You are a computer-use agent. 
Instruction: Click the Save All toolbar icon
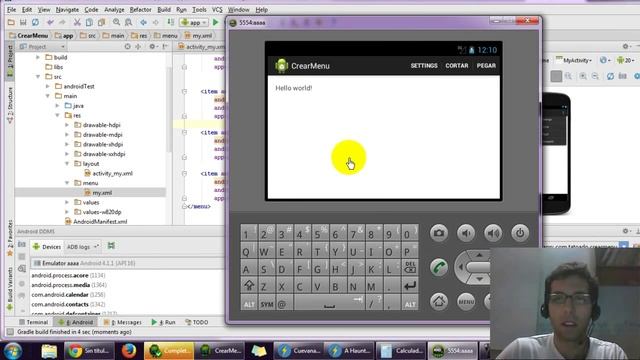click(23, 22)
